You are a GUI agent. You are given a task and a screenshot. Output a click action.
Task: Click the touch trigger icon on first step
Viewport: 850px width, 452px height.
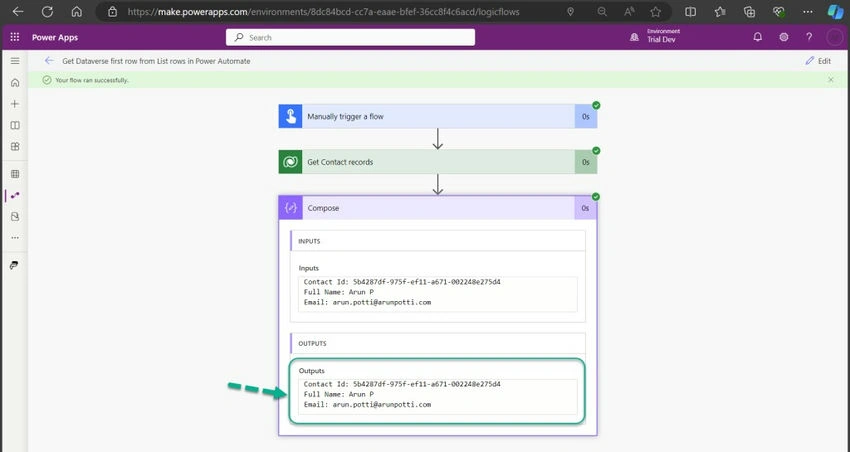tap(291, 117)
